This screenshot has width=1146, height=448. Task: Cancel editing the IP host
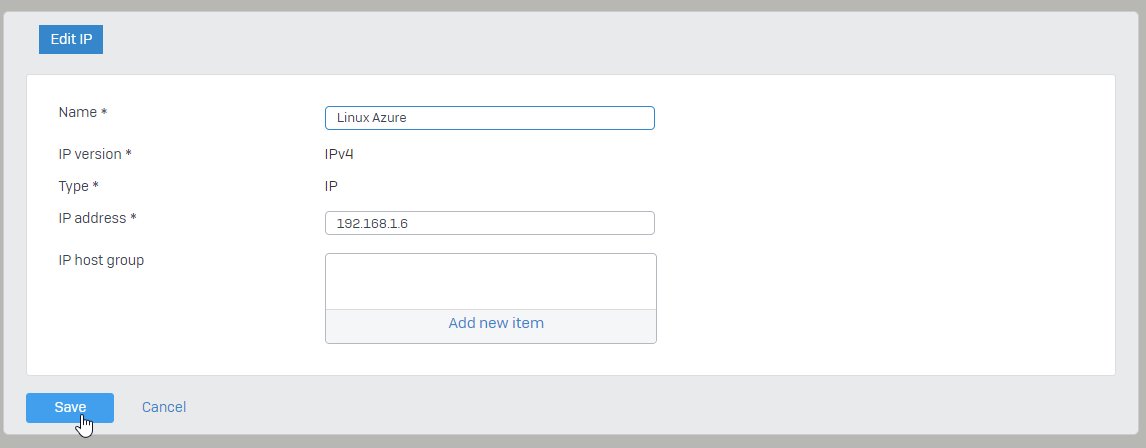[164, 407]
